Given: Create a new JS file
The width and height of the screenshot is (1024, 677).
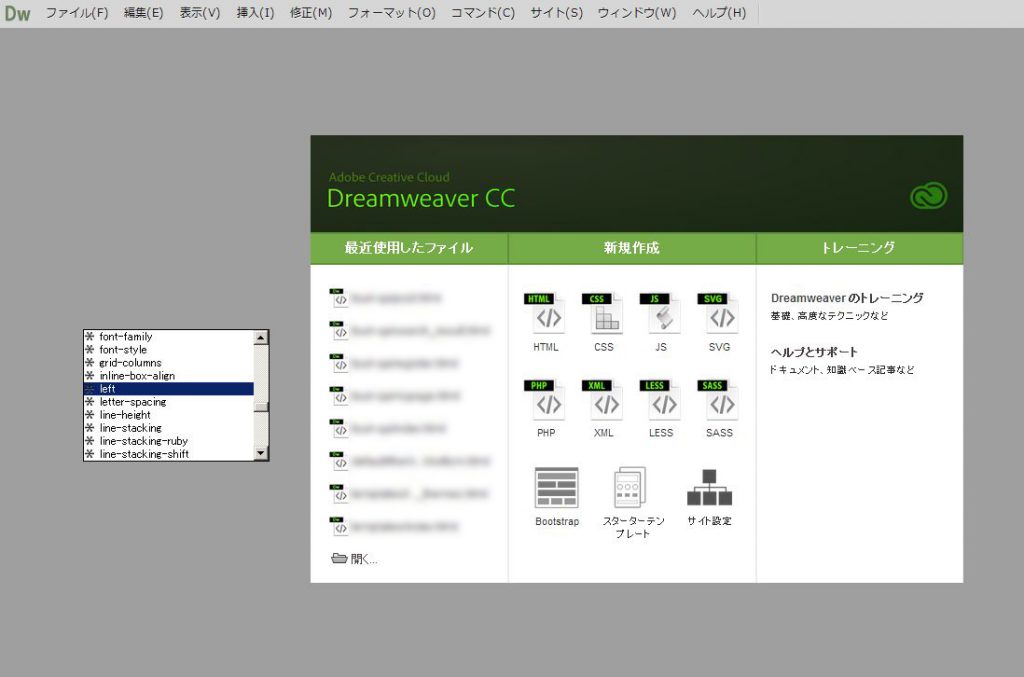Looking at the screenshot, I should pyautogui.click(x=661, y=323).
